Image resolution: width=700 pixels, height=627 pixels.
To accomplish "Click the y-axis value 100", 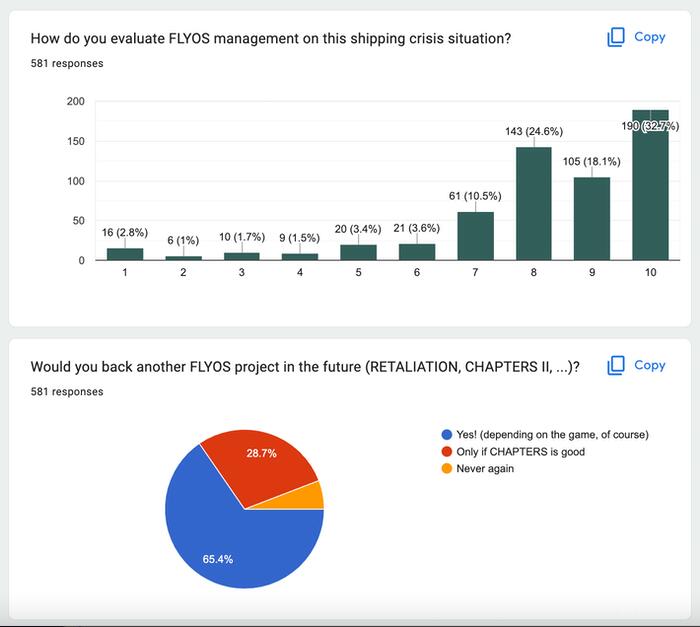I will pyautogui.click(x=75, y=181).
